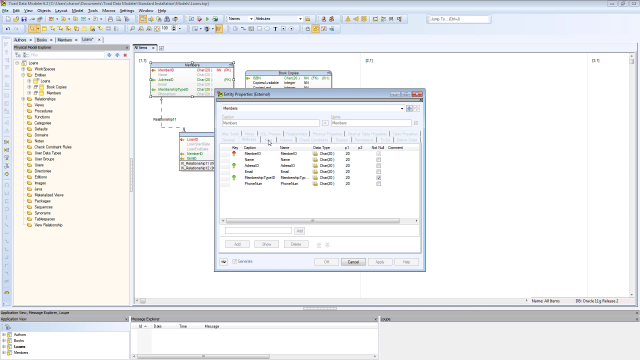
Task: Click the ellipse shape tool icon
Action: coord(267,29)
